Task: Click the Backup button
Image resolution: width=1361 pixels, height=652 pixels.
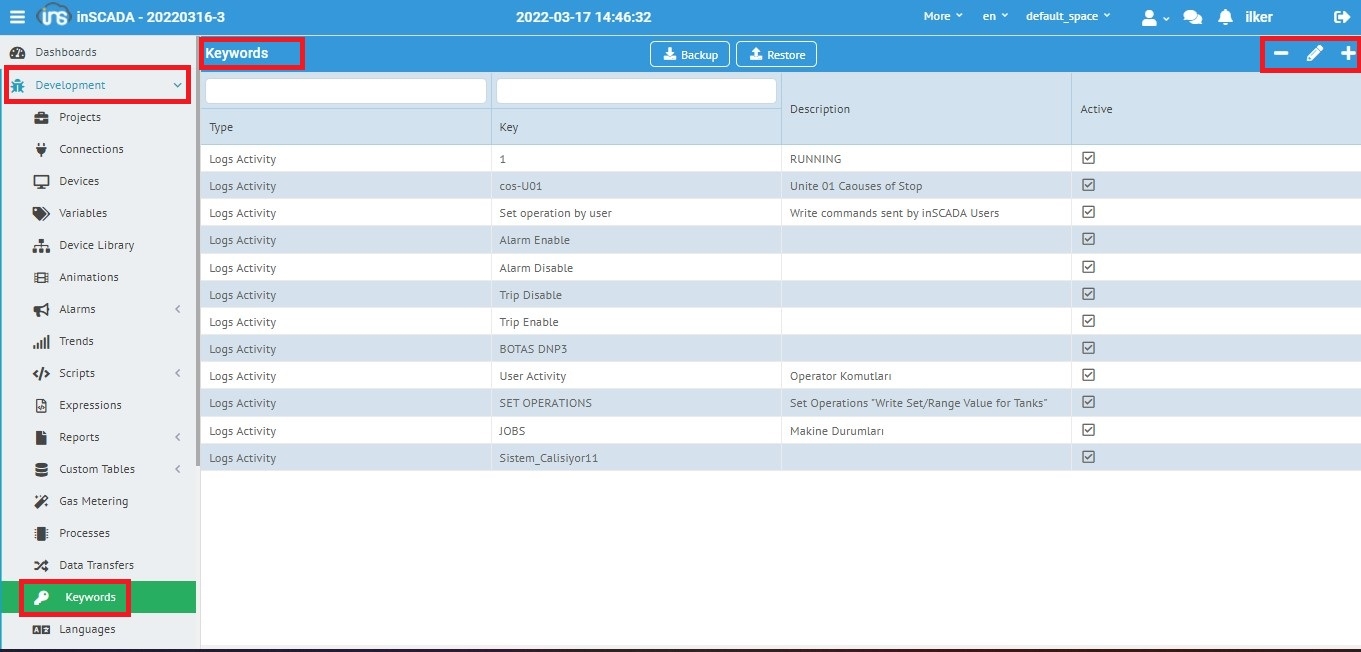Action: [690, 55]
